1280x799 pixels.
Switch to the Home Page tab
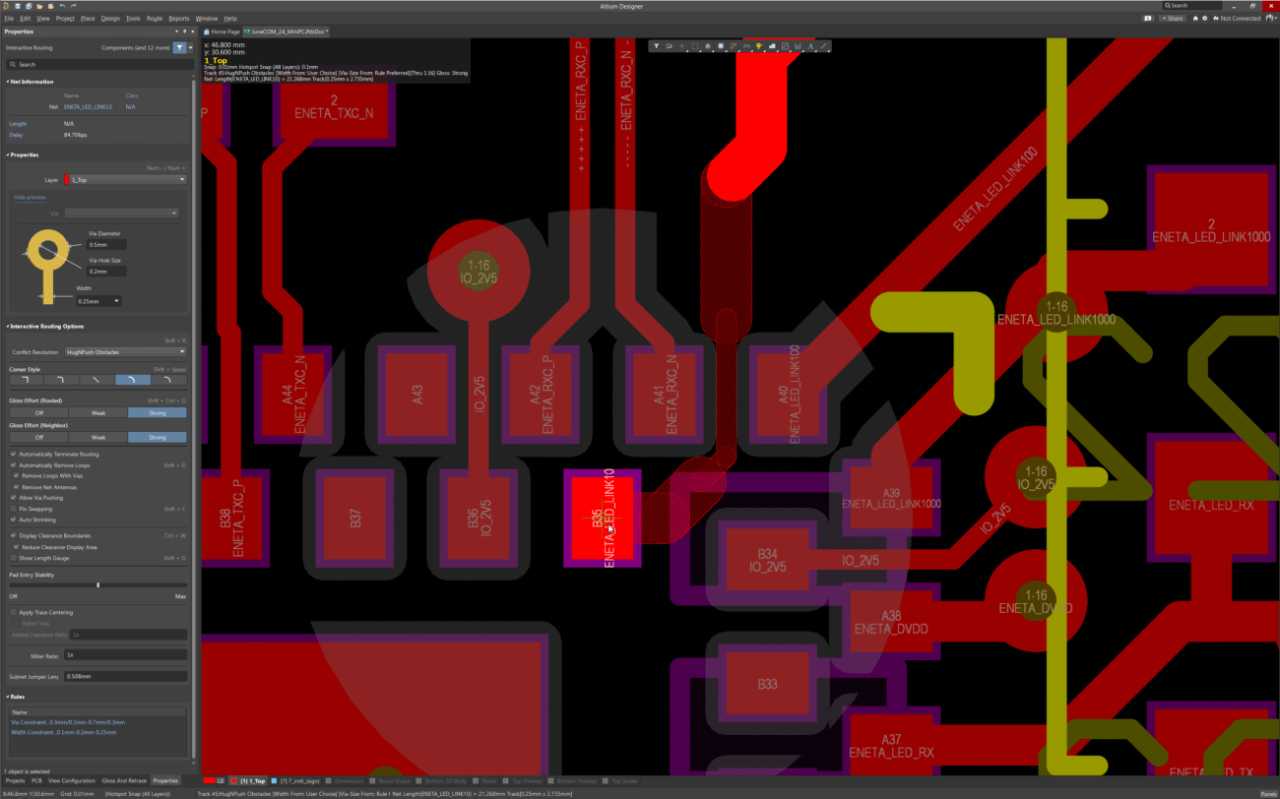click(222, 32)
